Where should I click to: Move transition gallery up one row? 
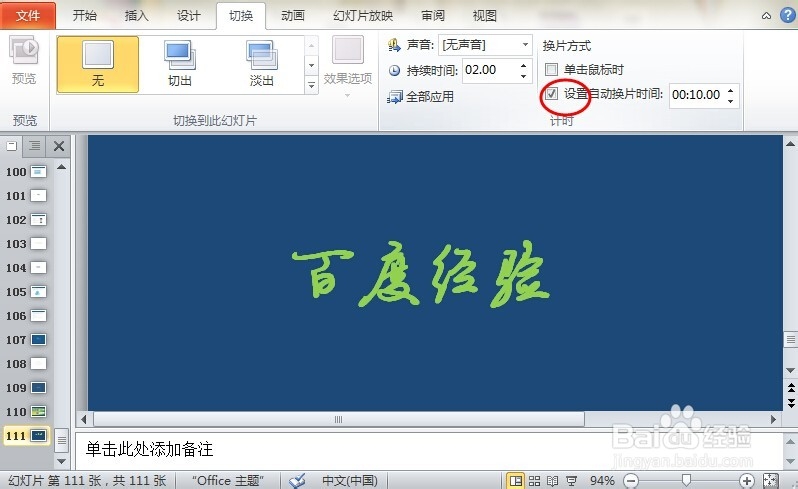tap(312, 46)
